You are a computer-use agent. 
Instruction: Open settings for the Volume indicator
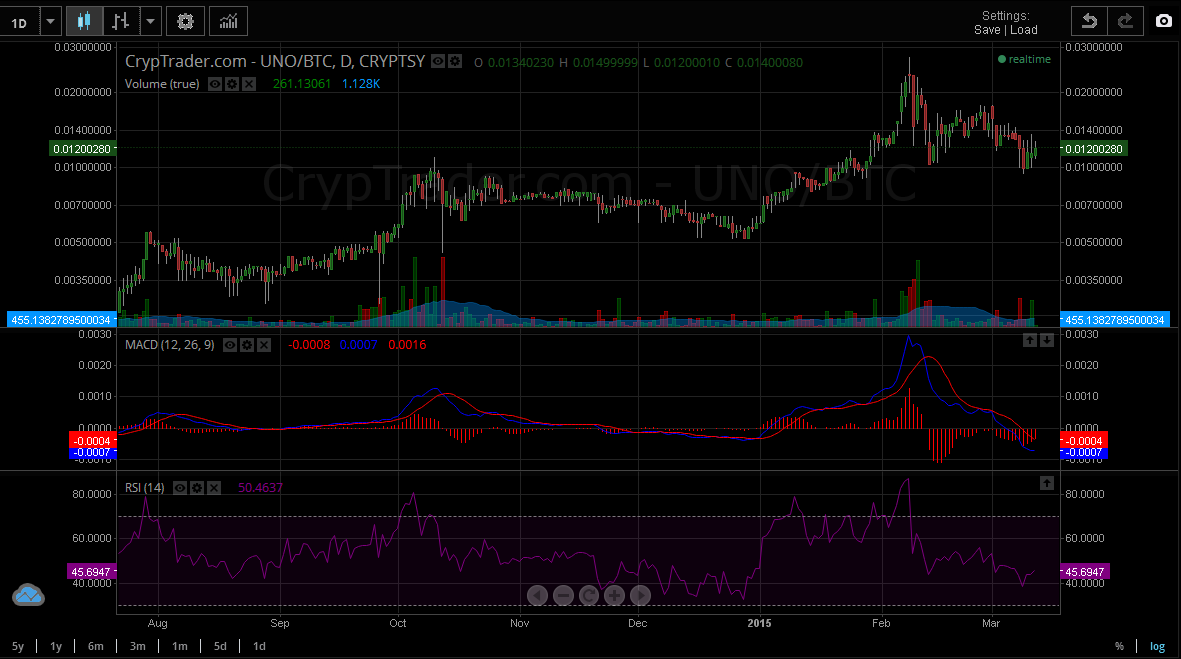pos(232,84)
